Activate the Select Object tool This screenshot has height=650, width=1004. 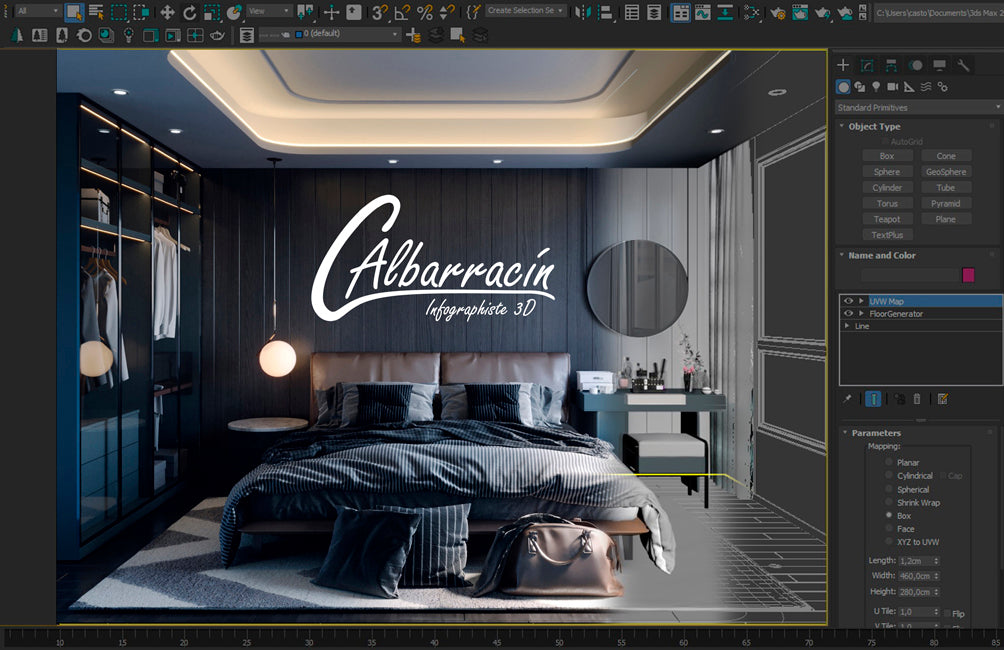coord(74,12)
